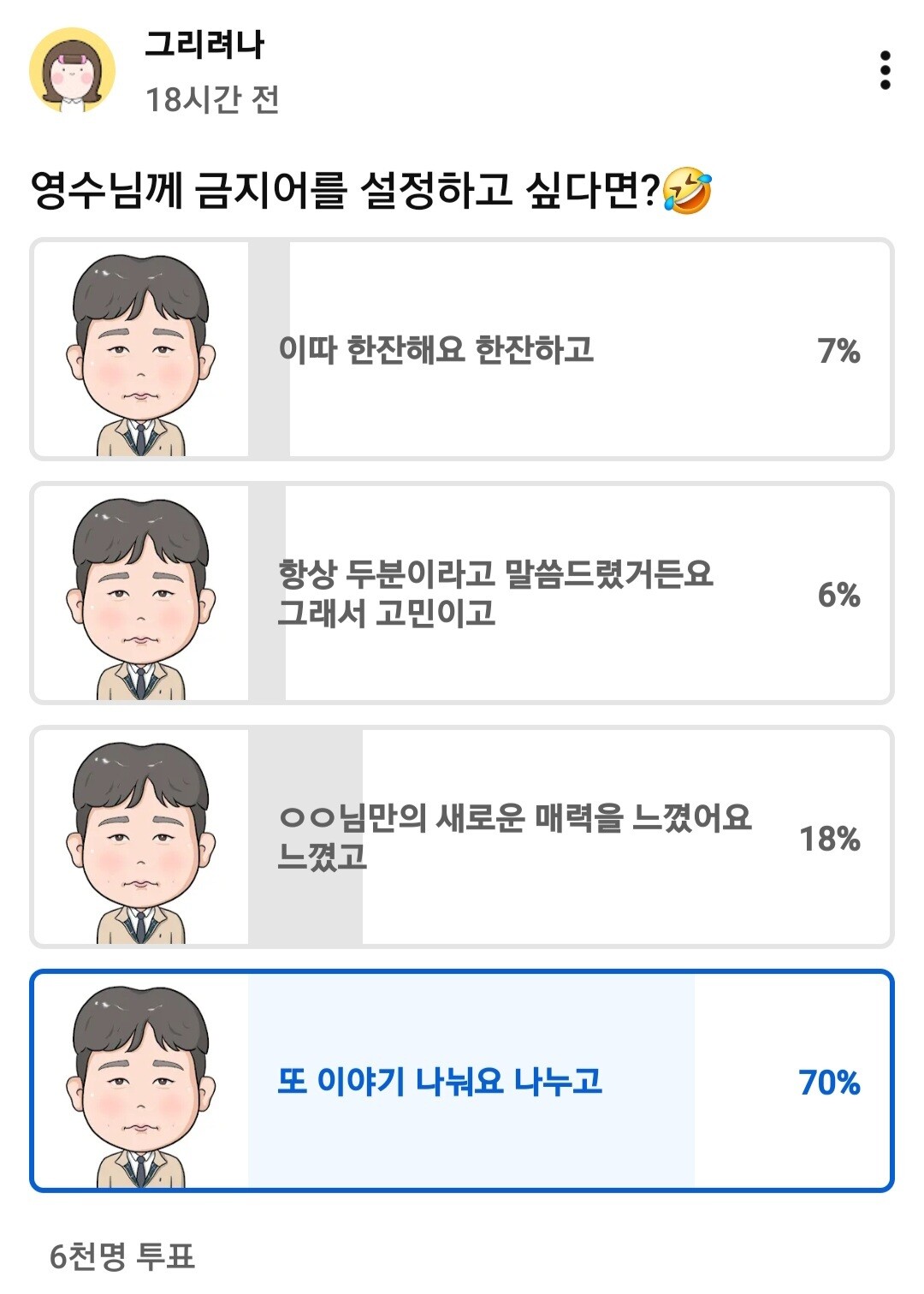Tap the character thumbnail of the 70% option

tap(140, 1082)
